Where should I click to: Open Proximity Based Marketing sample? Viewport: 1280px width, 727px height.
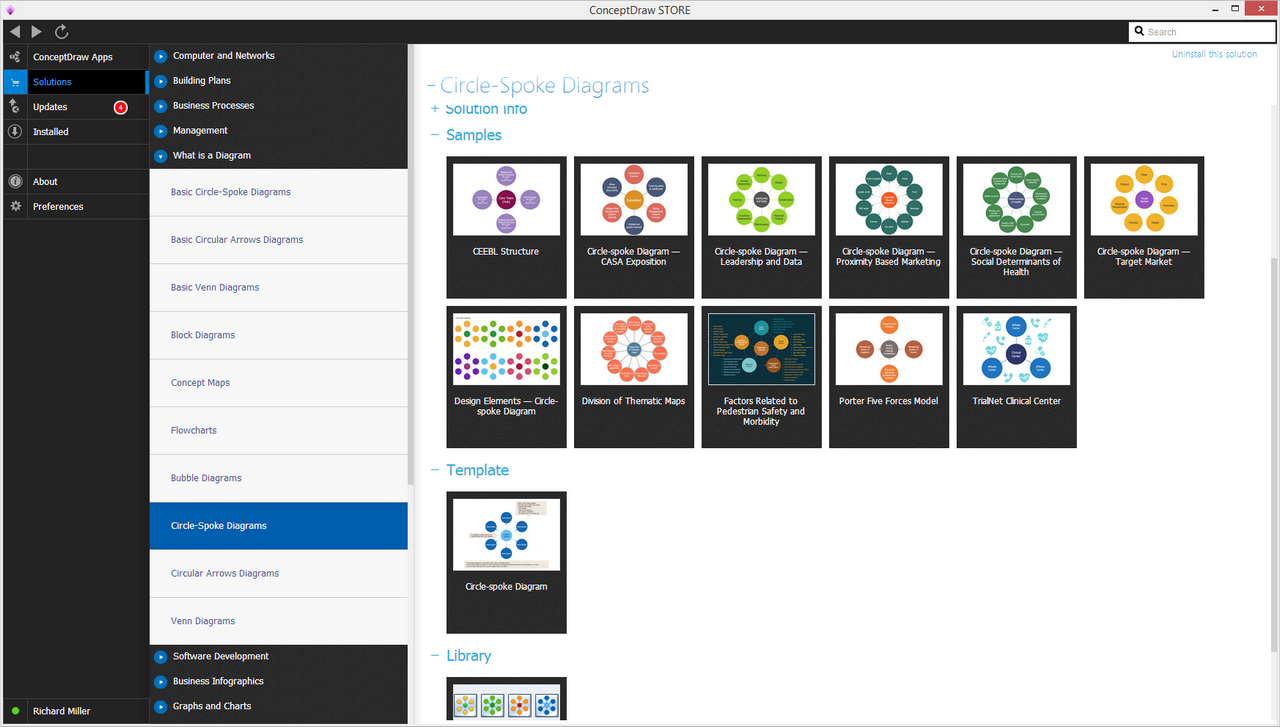pyautogui.click(x=889, y=227)
